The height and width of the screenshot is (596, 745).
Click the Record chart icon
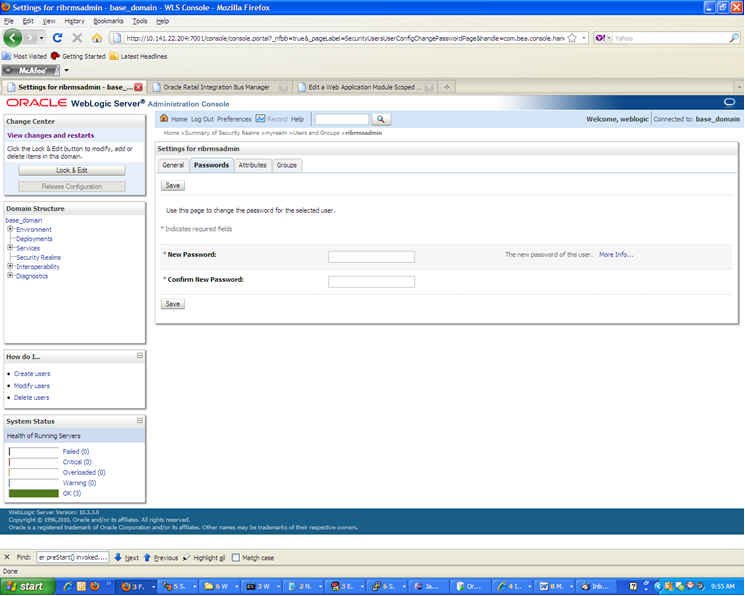tap(260, 119)
